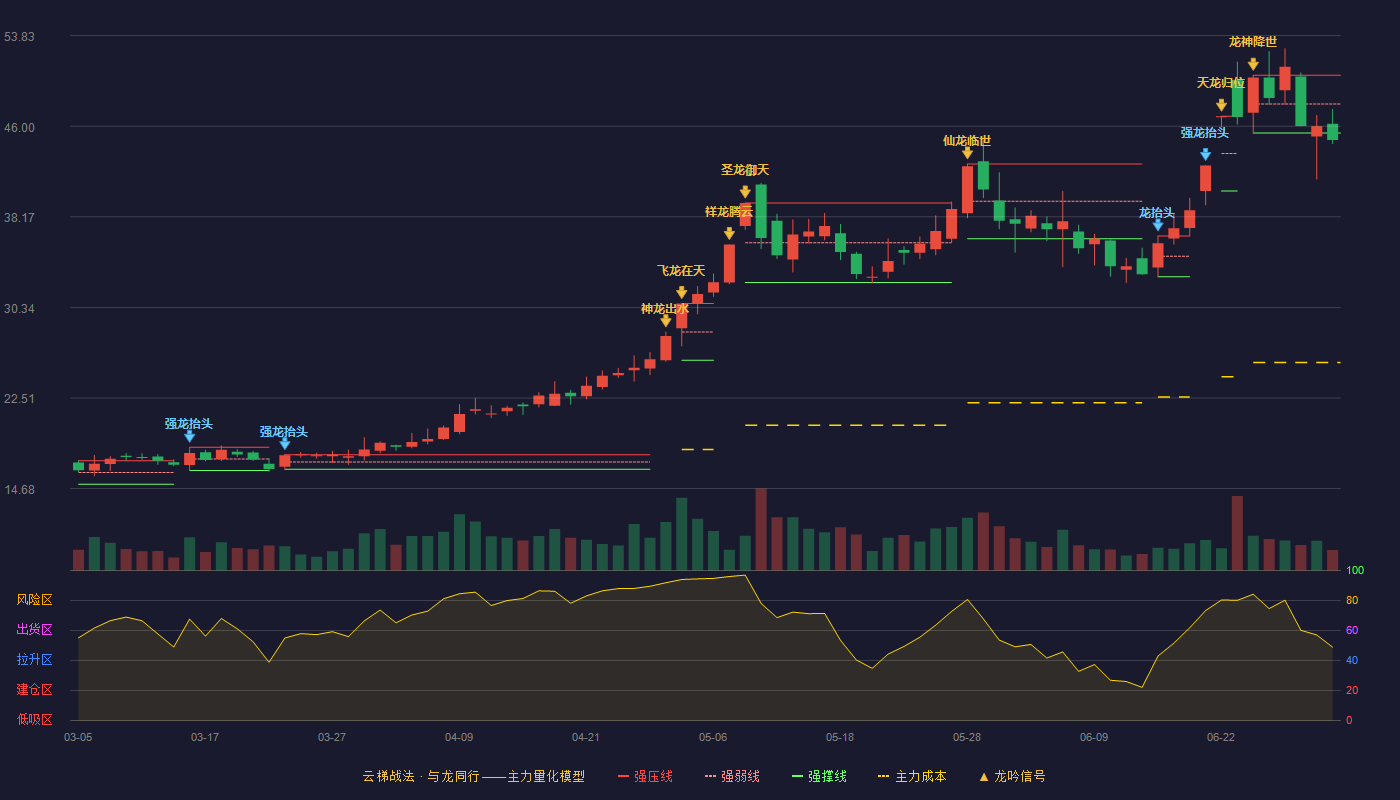This screenshot has width=1400, height=800.
Task: Click the 22.51 price axis label
Action: [x=19, y=399]
